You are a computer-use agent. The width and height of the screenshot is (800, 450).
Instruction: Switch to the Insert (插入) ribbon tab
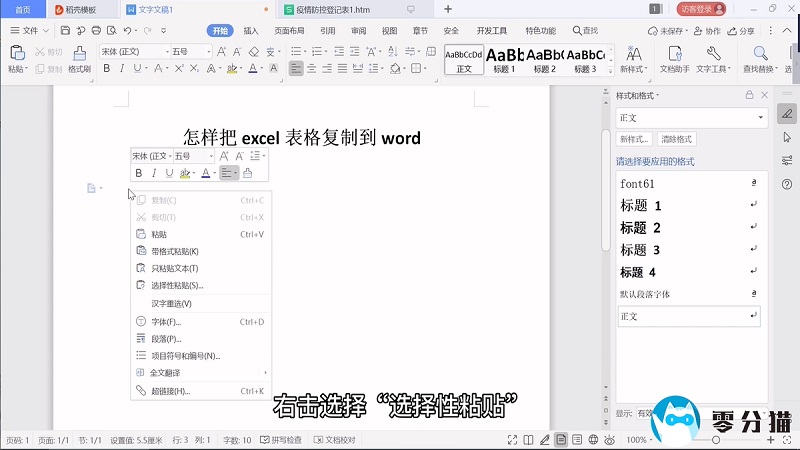tap(251, 31)
